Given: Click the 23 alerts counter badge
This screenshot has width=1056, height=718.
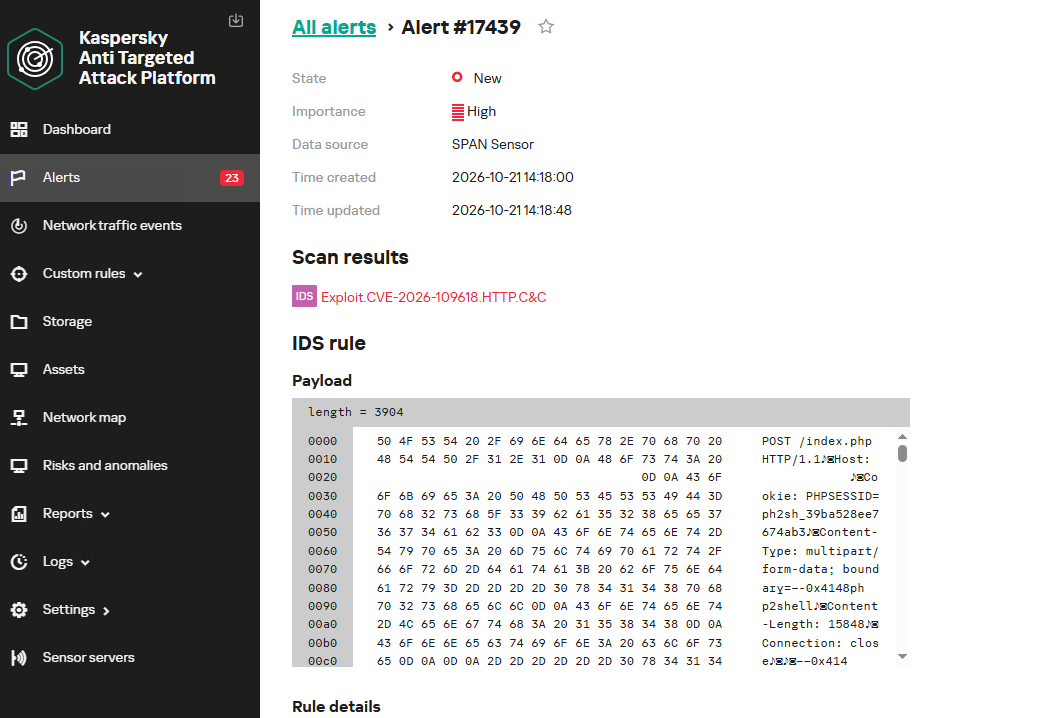Looking at the screenshot, I should pos(232,178).
